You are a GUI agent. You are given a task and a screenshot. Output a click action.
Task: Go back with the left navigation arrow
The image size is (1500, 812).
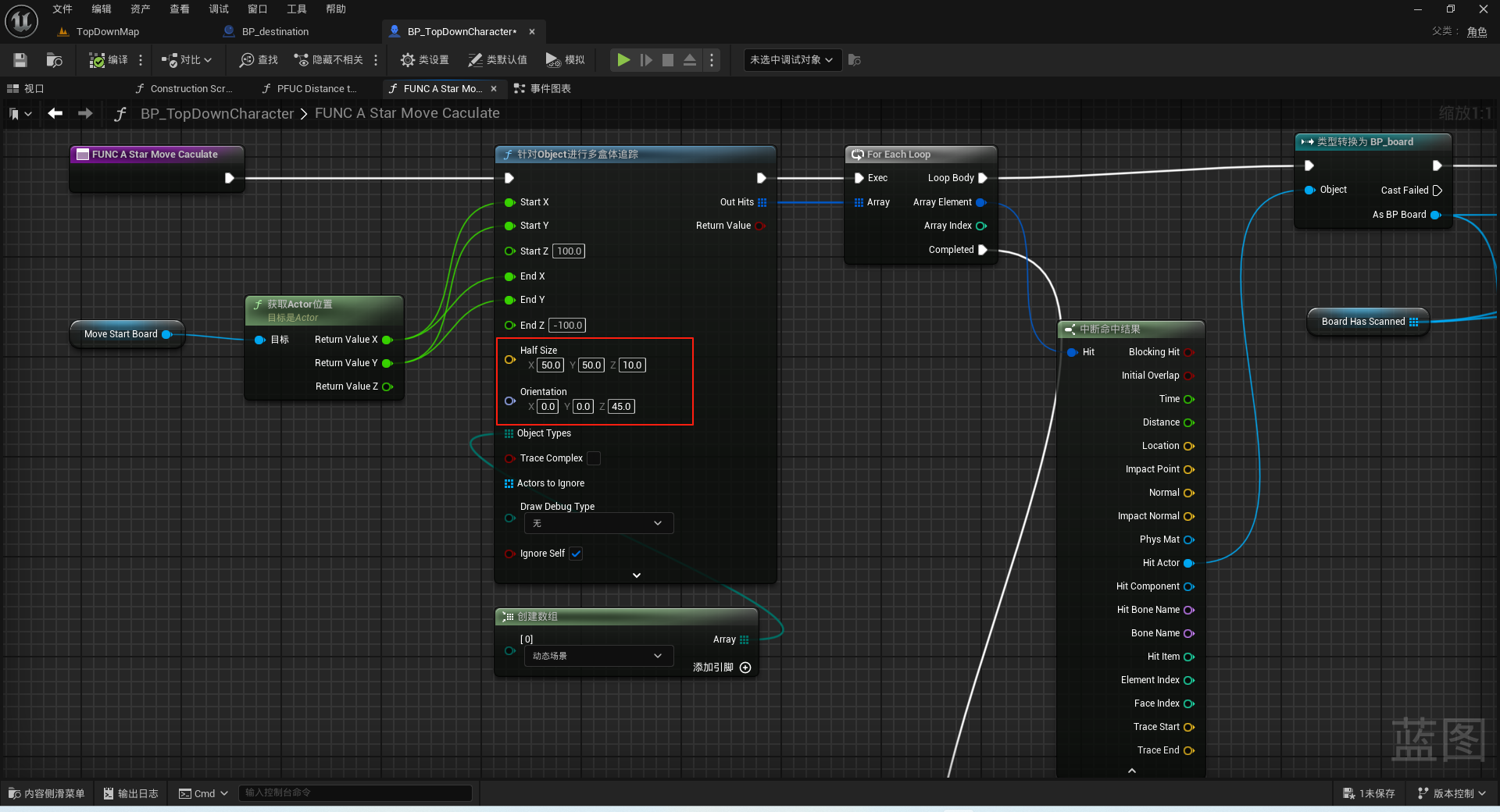click(x=55, y=113)
